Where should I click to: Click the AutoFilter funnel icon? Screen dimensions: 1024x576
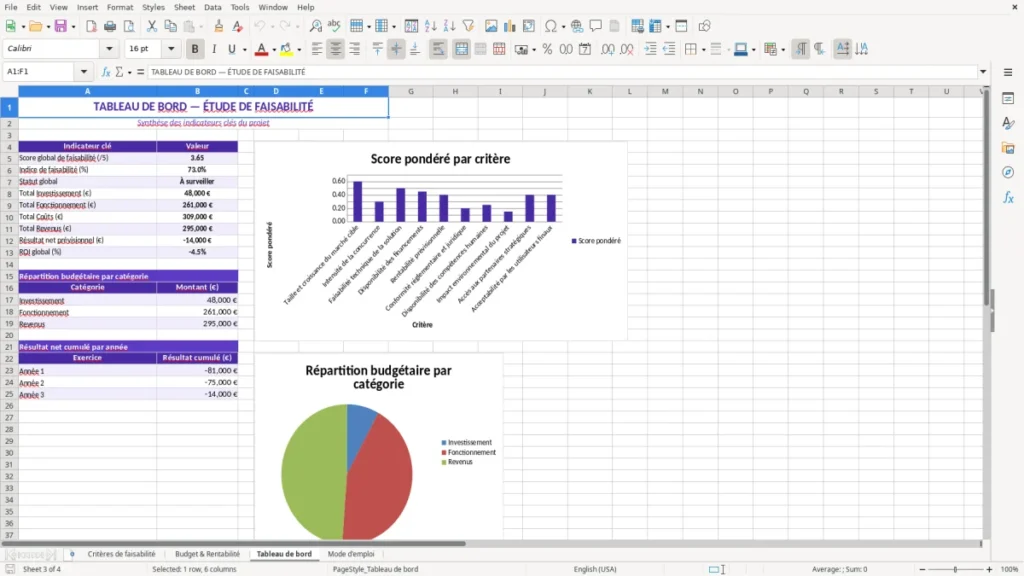coord(468,26)
